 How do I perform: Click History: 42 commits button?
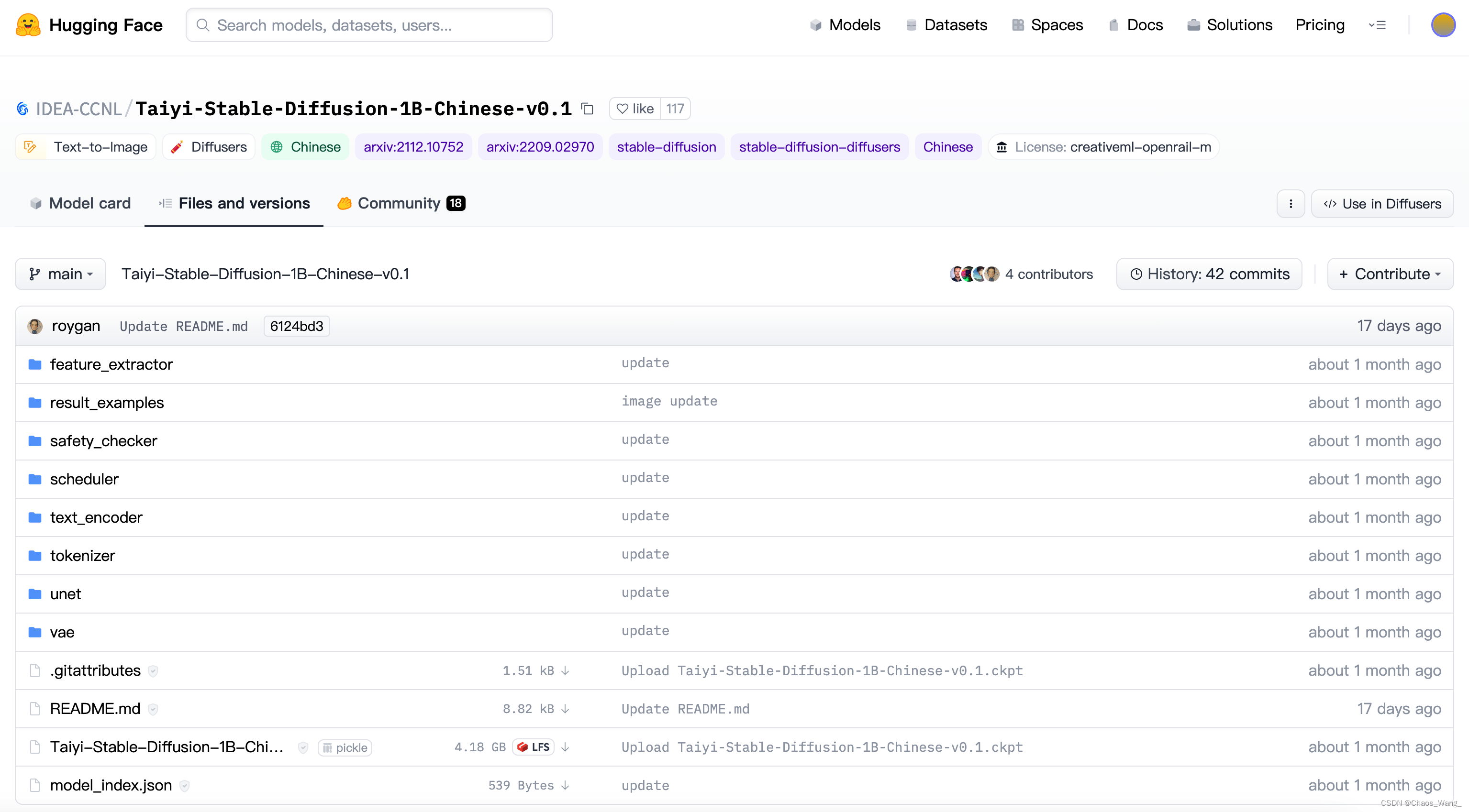pyautogui.click(x=1209, y=274)
